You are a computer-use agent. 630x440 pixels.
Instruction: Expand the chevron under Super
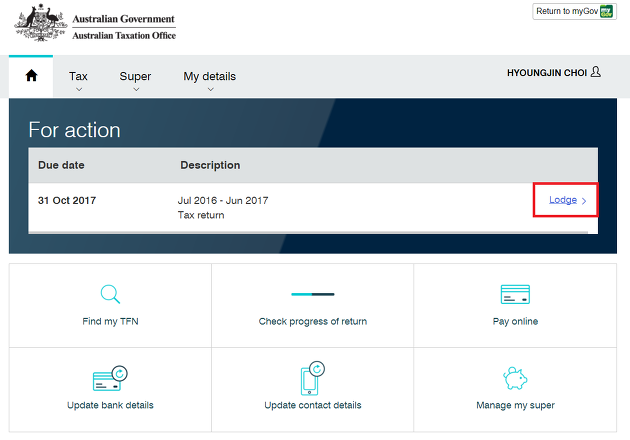[x=136, y=90]
